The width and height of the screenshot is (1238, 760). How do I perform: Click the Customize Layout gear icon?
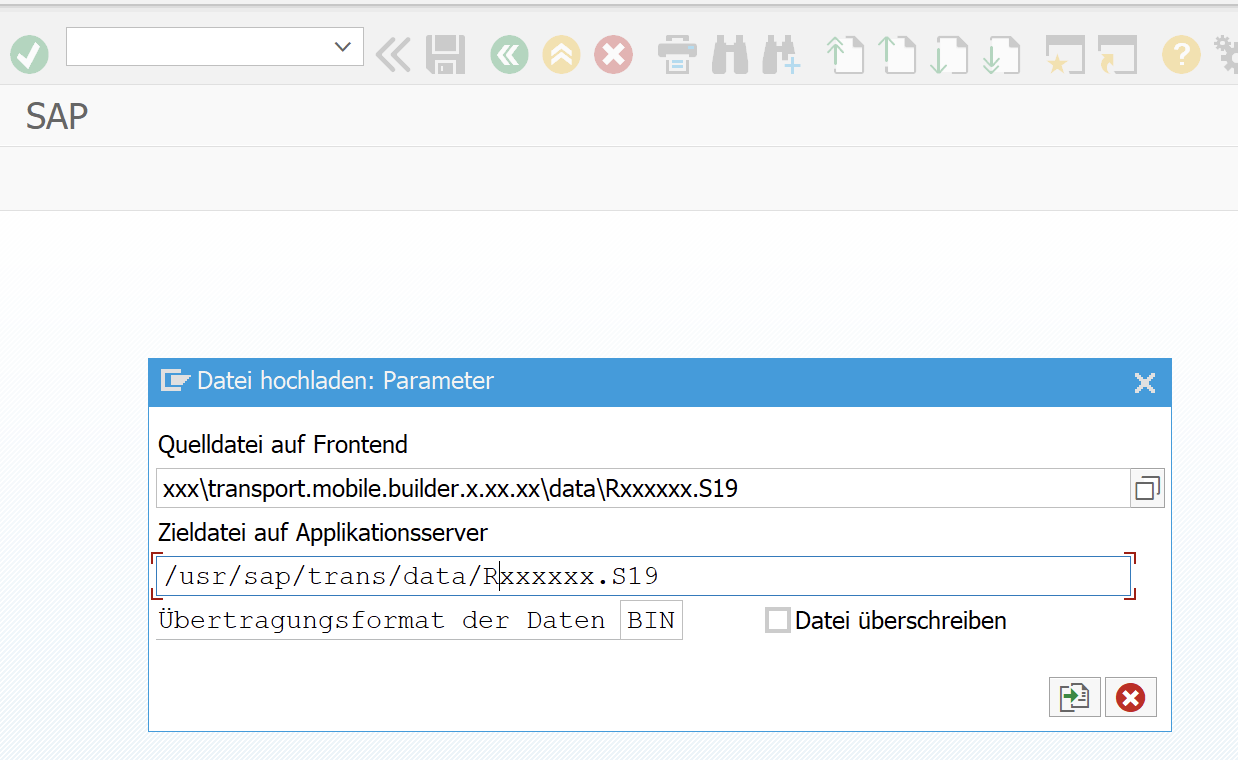point(1225,54)
